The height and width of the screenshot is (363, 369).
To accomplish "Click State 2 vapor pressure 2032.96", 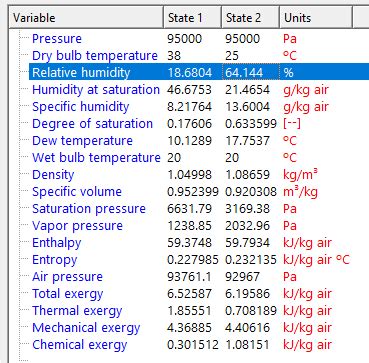I will pos(247,226).
